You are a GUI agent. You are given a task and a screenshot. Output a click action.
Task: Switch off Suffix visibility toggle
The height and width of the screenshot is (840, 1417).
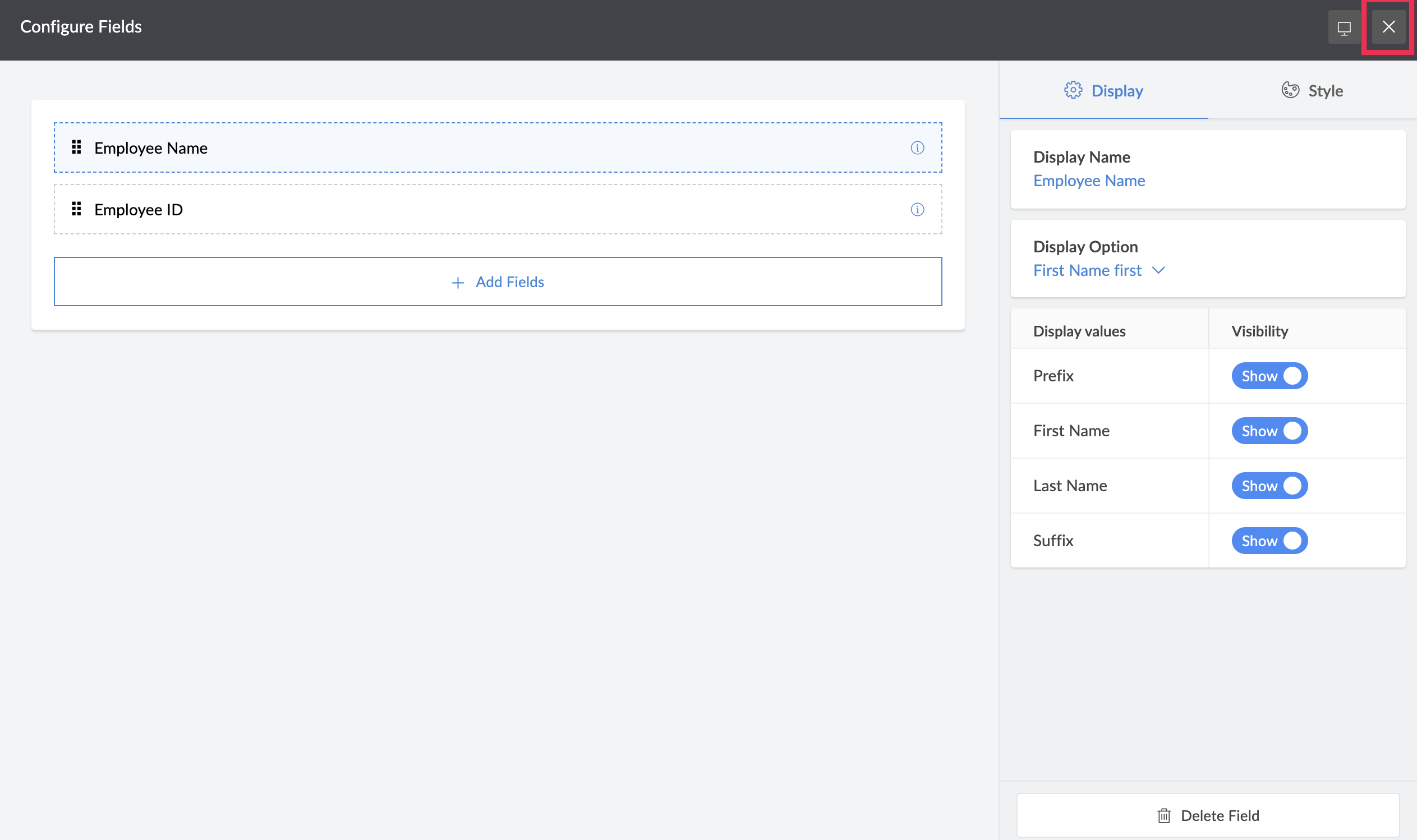click(x=1269, y=541)
